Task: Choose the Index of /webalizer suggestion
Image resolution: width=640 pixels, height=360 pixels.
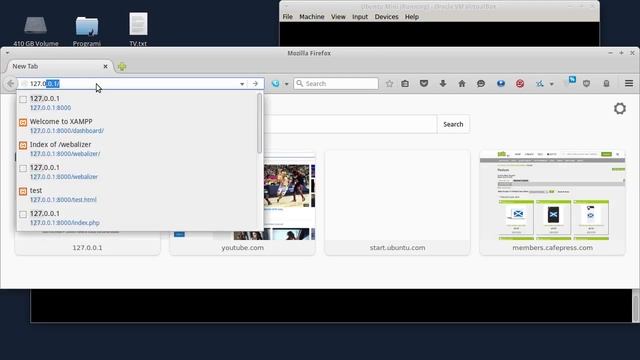Action: [137, 149]
